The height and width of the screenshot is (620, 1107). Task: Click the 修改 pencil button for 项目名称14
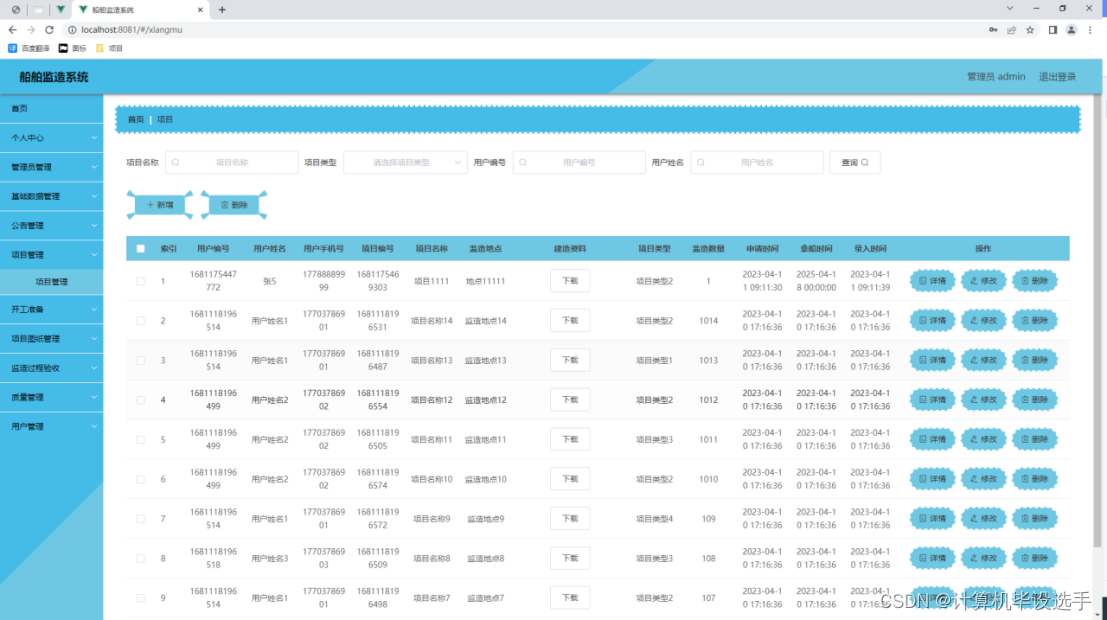pyautogui.click(x=983, y=321)
